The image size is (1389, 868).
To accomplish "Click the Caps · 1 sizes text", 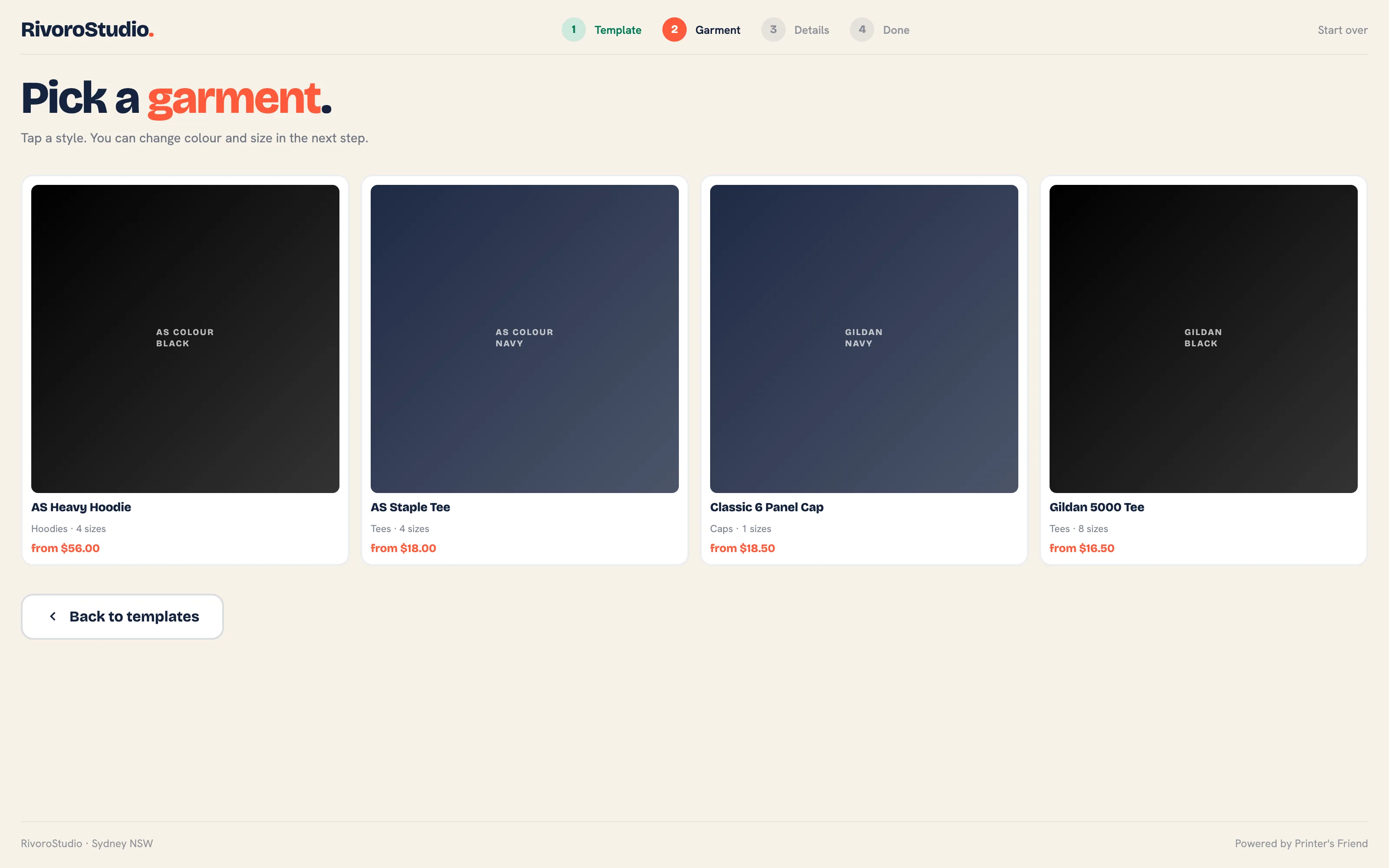I will coord(741,529).
